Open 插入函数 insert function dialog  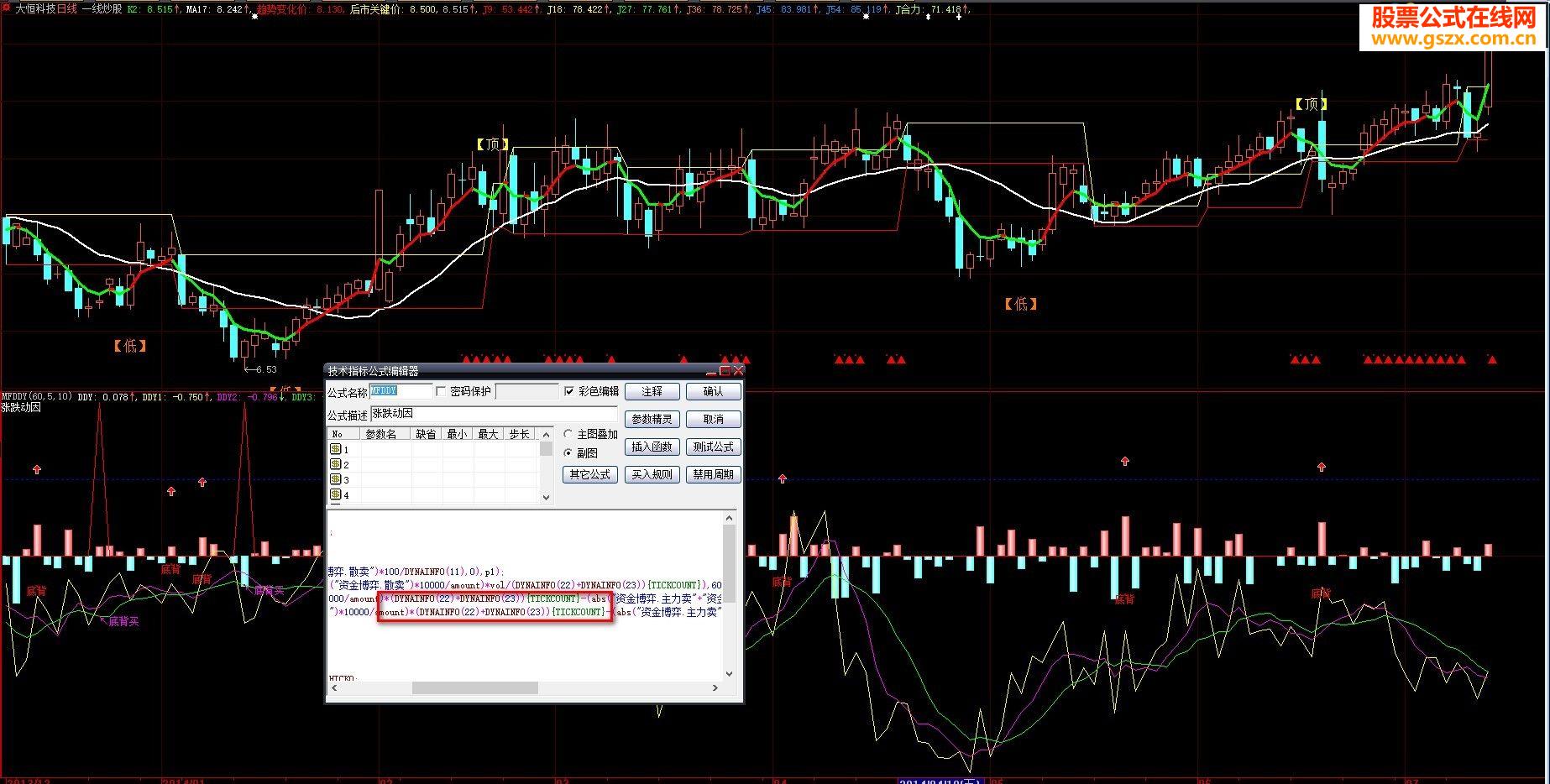652,447
